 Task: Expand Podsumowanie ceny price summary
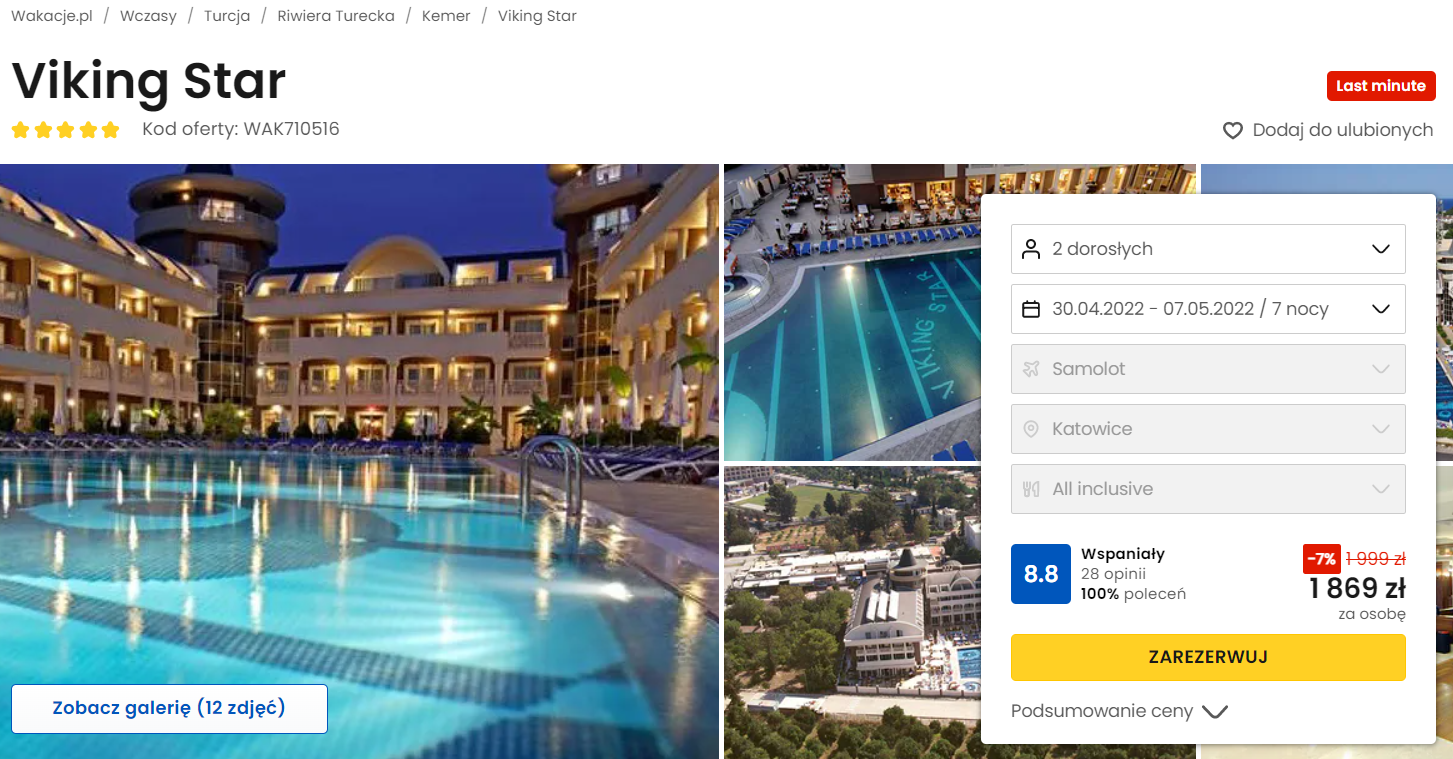click(1119, 711)
